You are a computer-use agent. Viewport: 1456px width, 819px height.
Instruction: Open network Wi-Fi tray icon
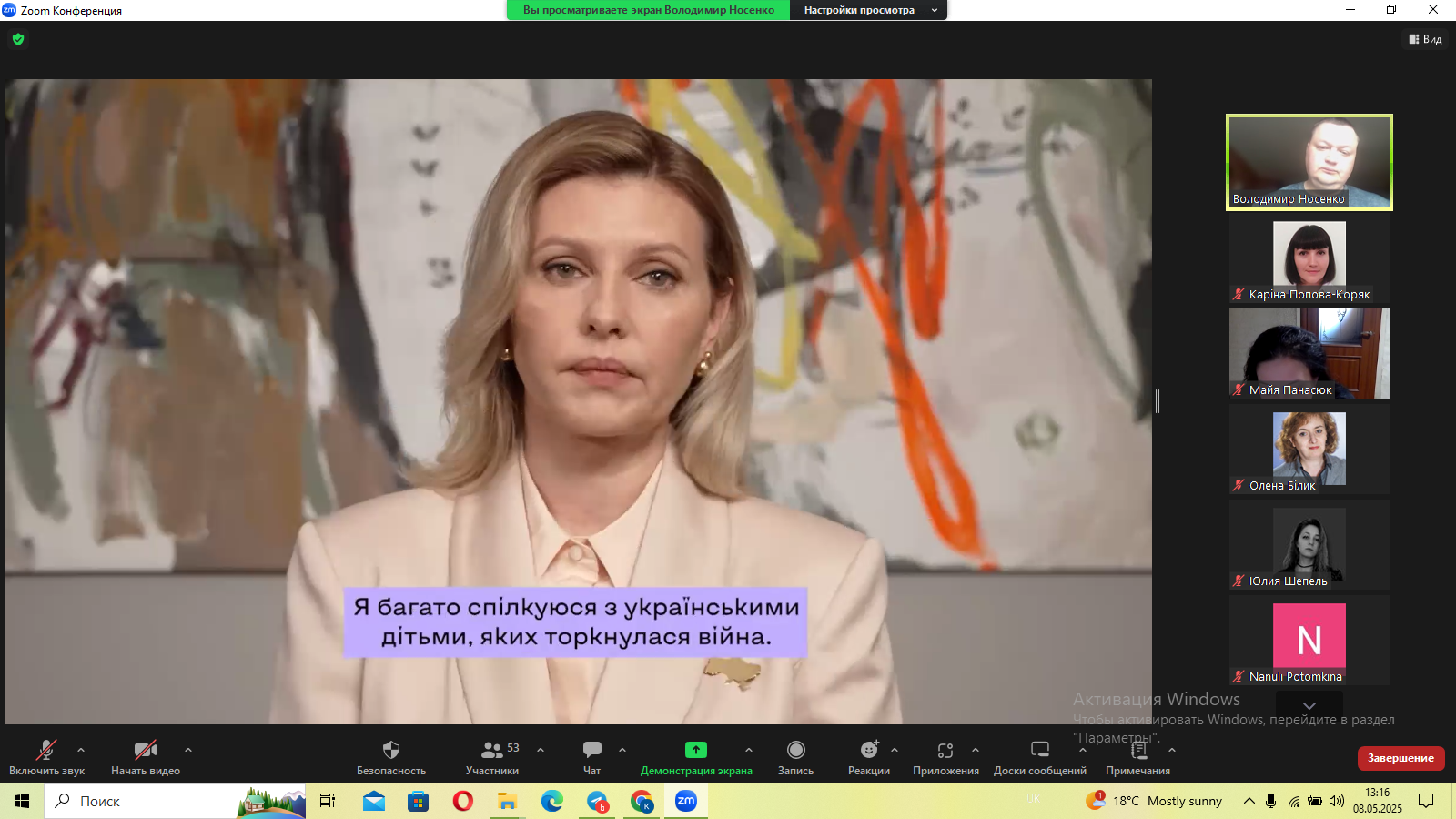pyautogui.click(x=1293, y=801)
